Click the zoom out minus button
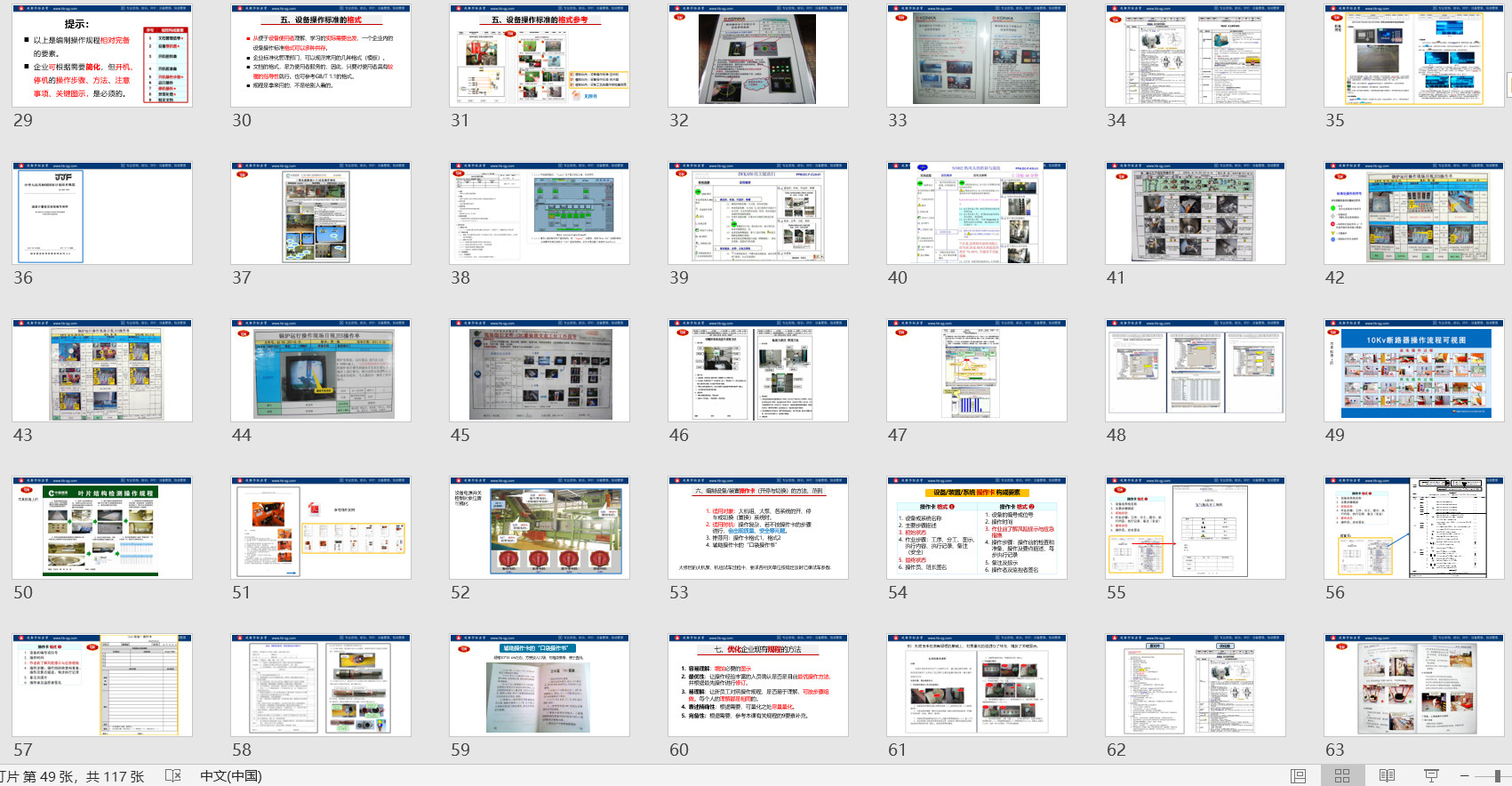The height and width of the screenshot is (786, 1512). 1464,776
